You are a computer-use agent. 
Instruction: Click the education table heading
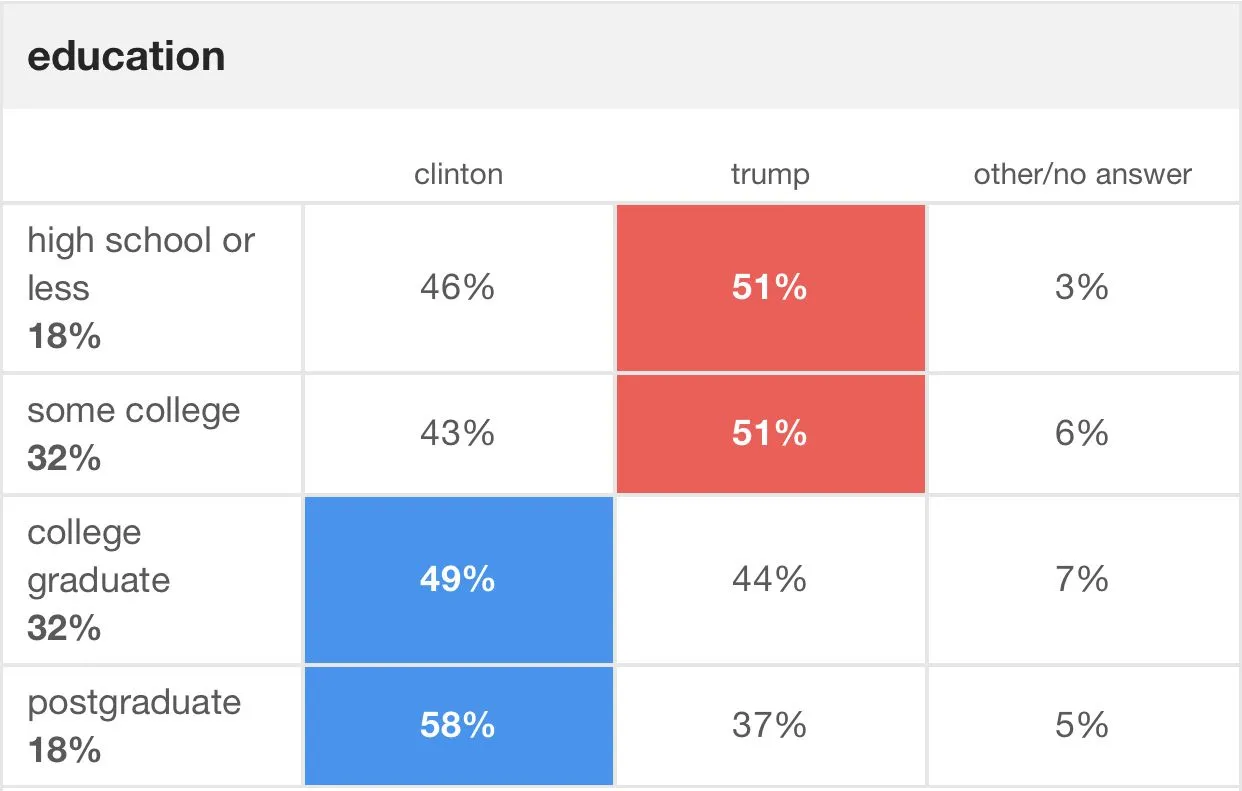(126, 56)
